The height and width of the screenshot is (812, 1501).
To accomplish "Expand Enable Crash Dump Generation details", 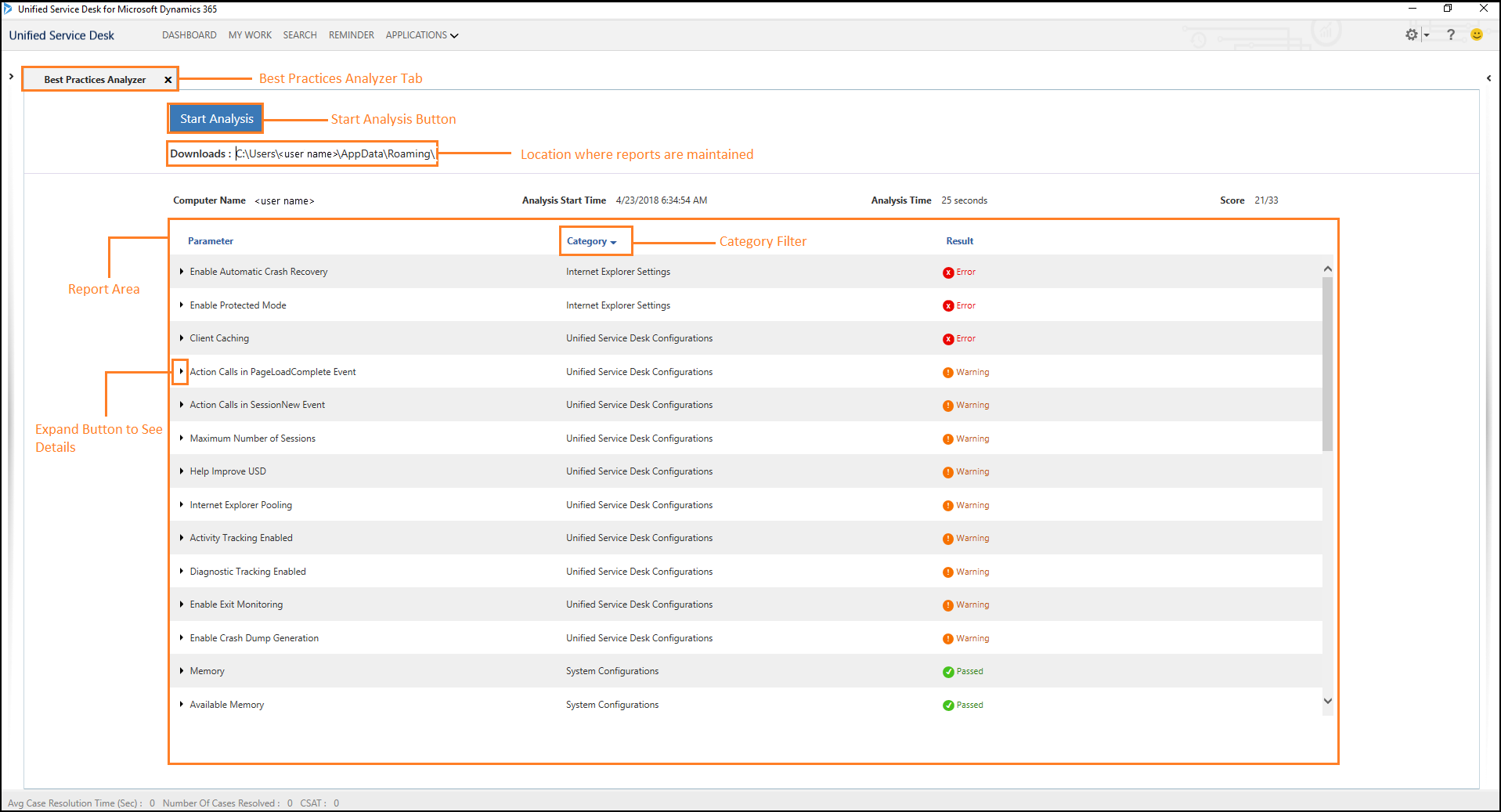I will [182, 637].
